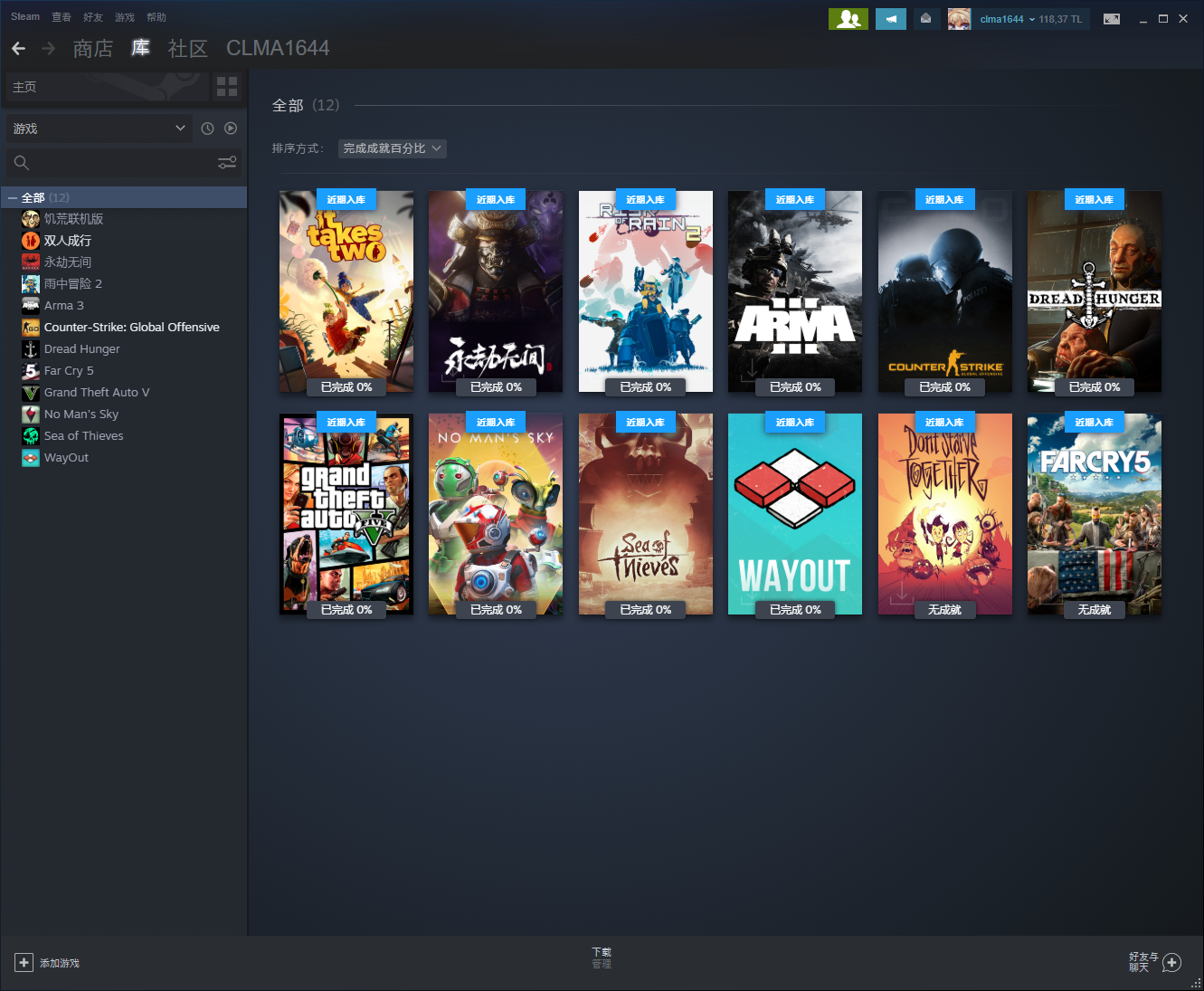The width and height of the screenshot is (1204, 991).
Task: Click the add game plus icon
Action: tap(24, 963)
